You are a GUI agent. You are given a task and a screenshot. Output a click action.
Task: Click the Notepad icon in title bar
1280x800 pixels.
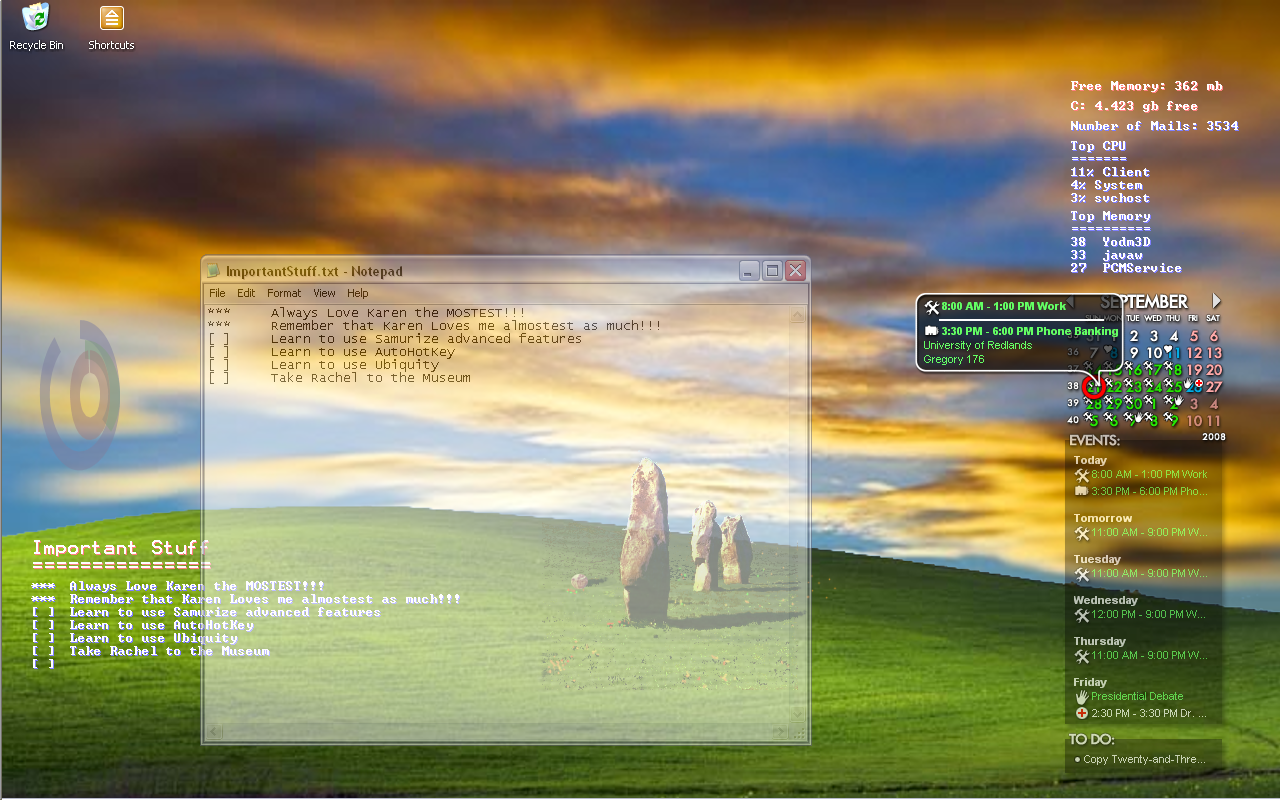213,271
